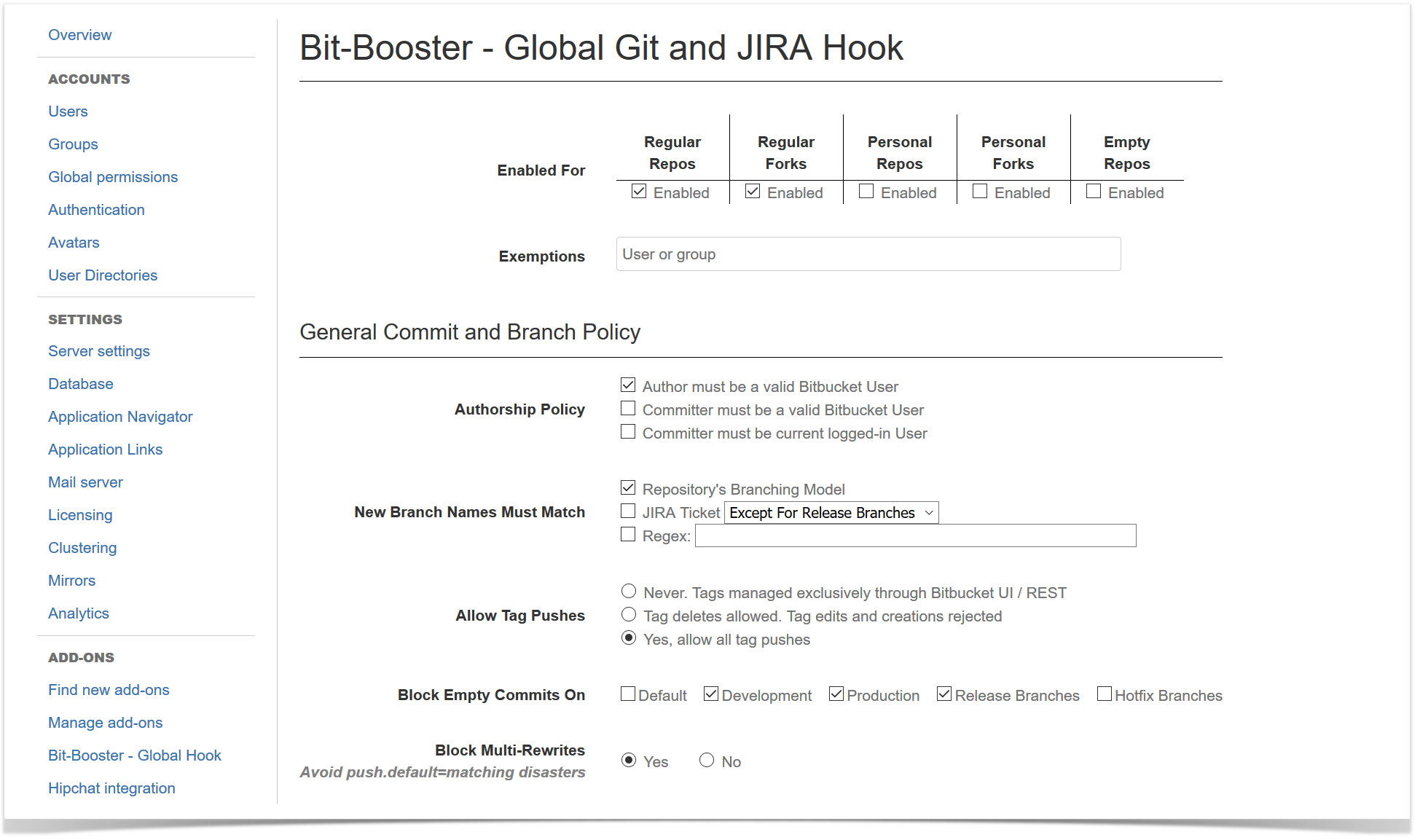Screen dimensions: 1420x840
Task: Uncheck Block Empty Commits on Production
Action: pyautogui.click(x=836, y=694)
